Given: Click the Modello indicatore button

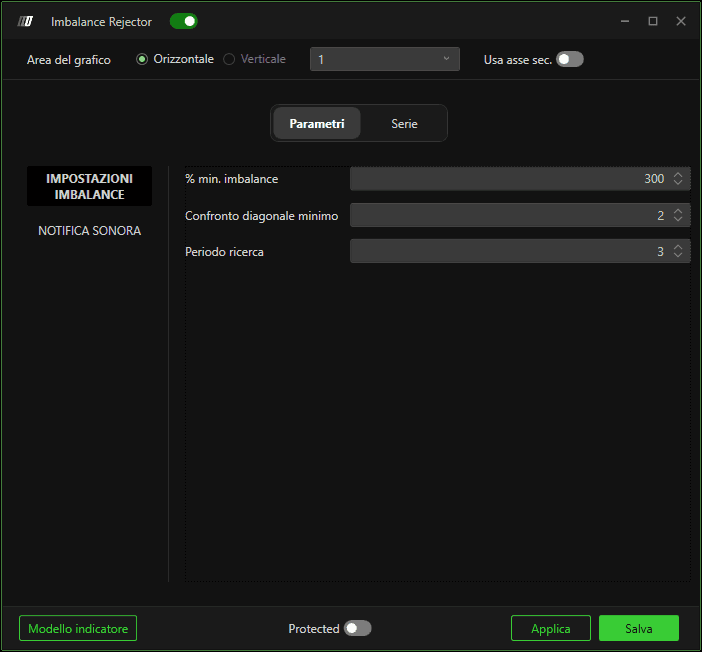Looking at the screenshot, I should 78,628.
